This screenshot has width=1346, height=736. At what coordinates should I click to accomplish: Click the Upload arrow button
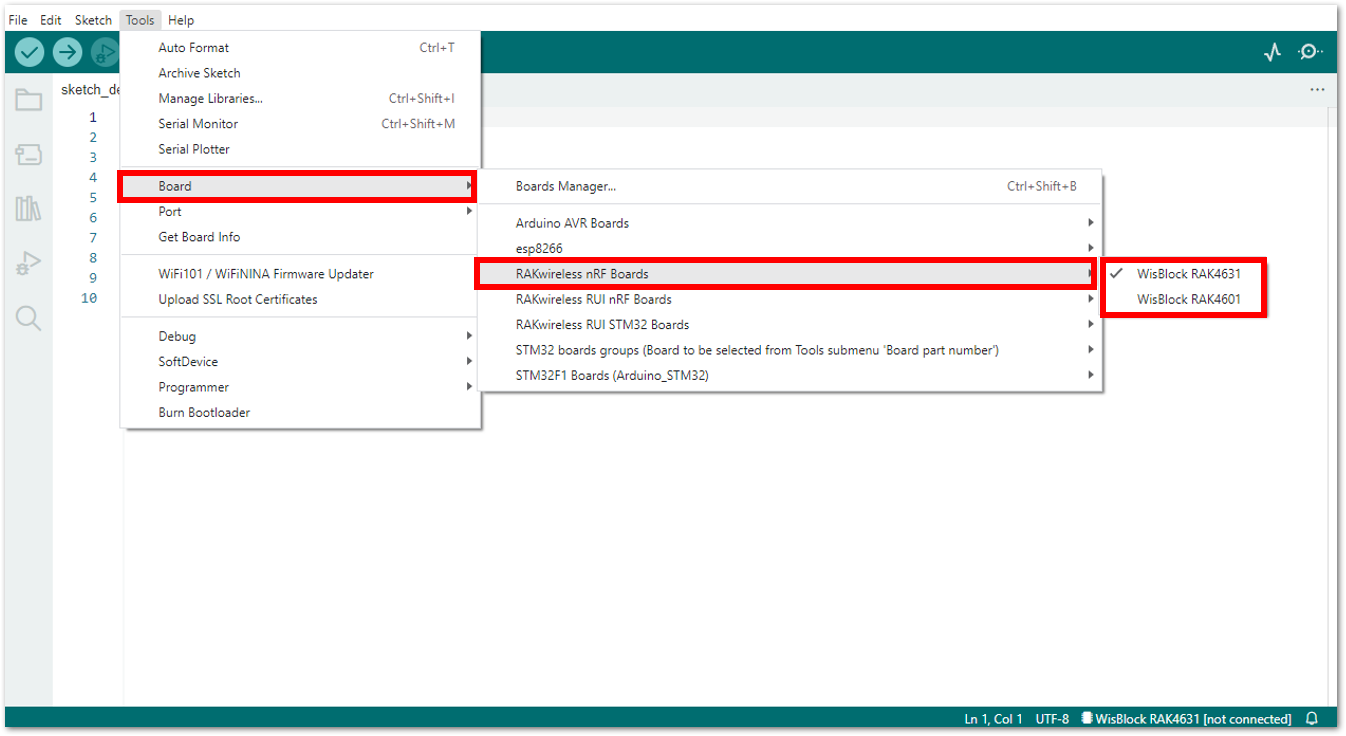point(67,52)
